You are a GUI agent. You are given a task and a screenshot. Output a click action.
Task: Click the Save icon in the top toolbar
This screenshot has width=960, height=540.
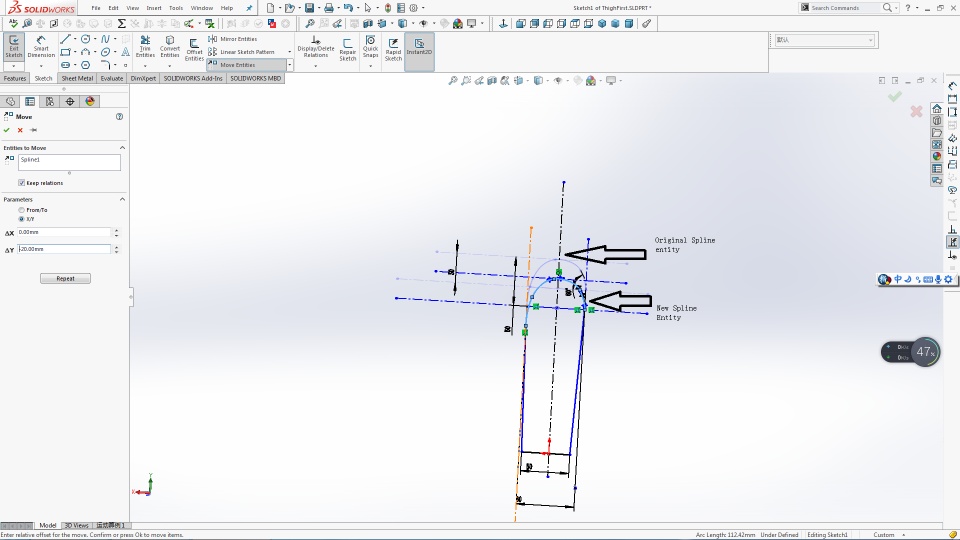point(309,8)
